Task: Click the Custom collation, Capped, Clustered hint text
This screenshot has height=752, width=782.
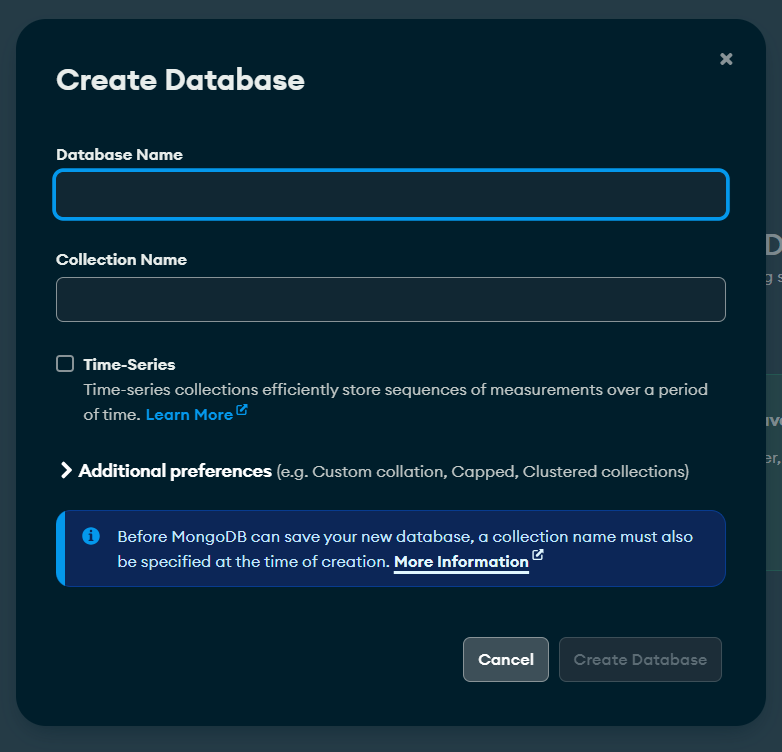Action: (x=482, y=471)
